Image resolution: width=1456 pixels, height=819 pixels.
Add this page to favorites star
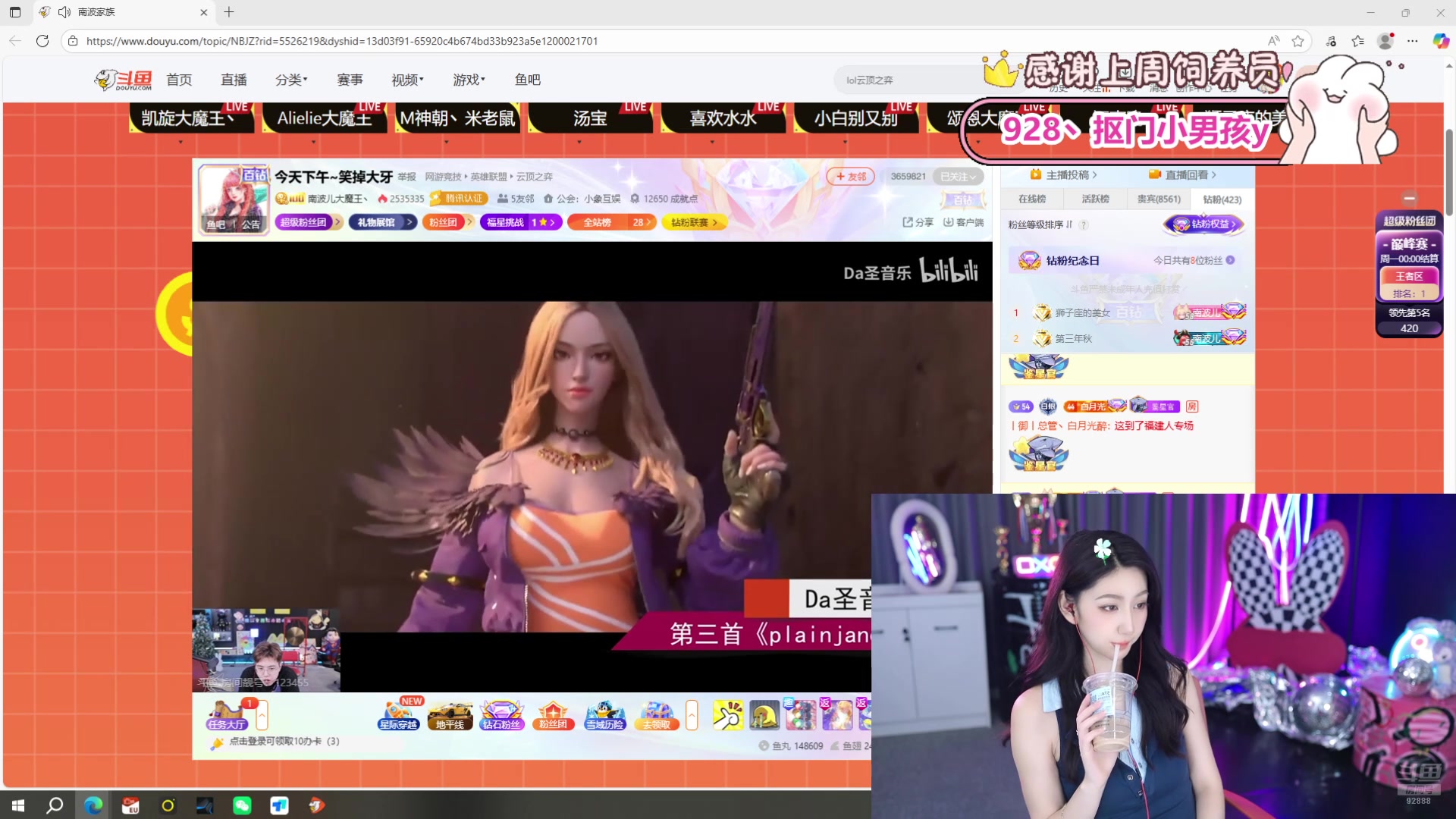pos(1298,41)
